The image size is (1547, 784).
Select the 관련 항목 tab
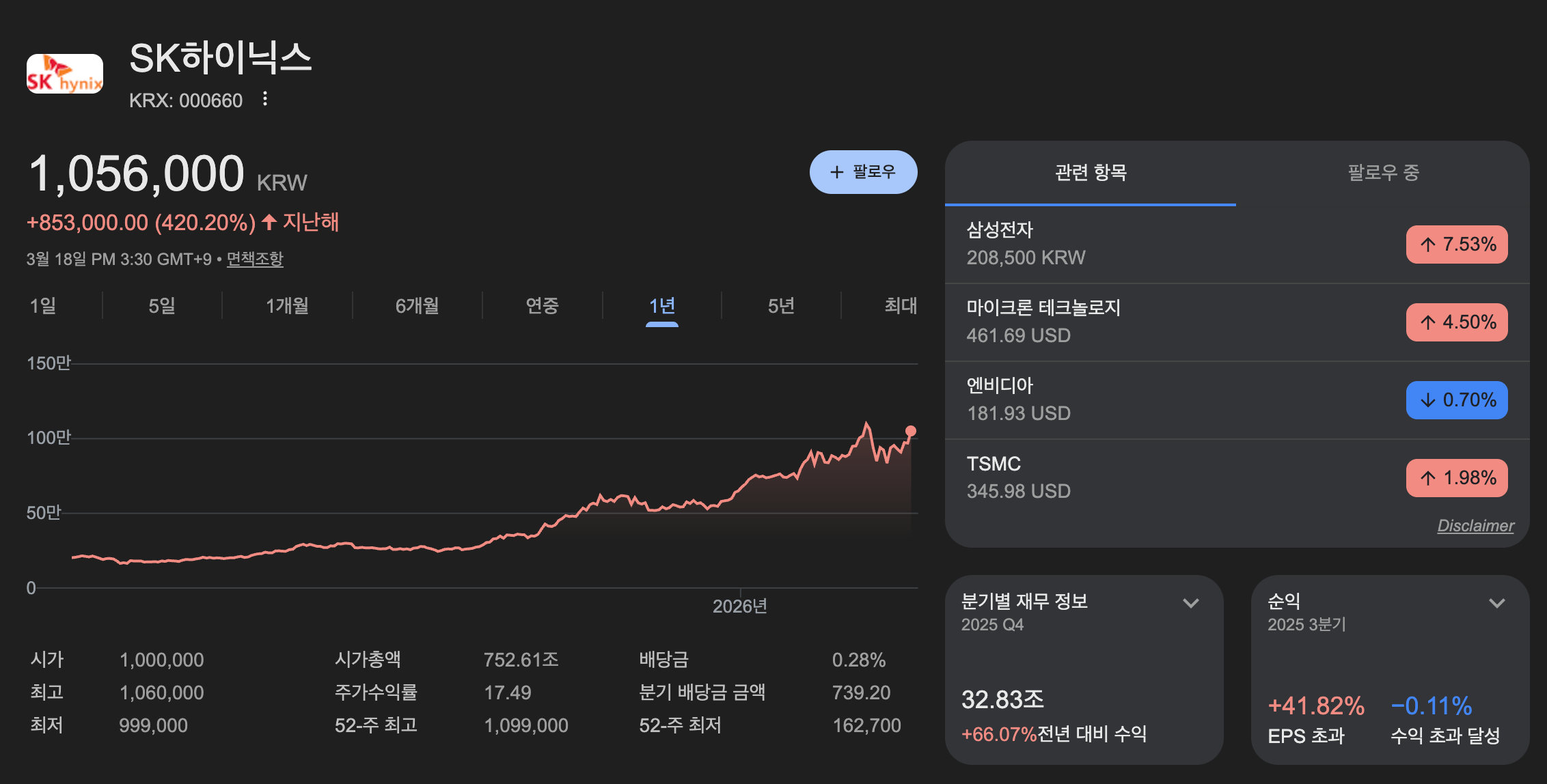pyautogui.click(x=1091, y=173)
